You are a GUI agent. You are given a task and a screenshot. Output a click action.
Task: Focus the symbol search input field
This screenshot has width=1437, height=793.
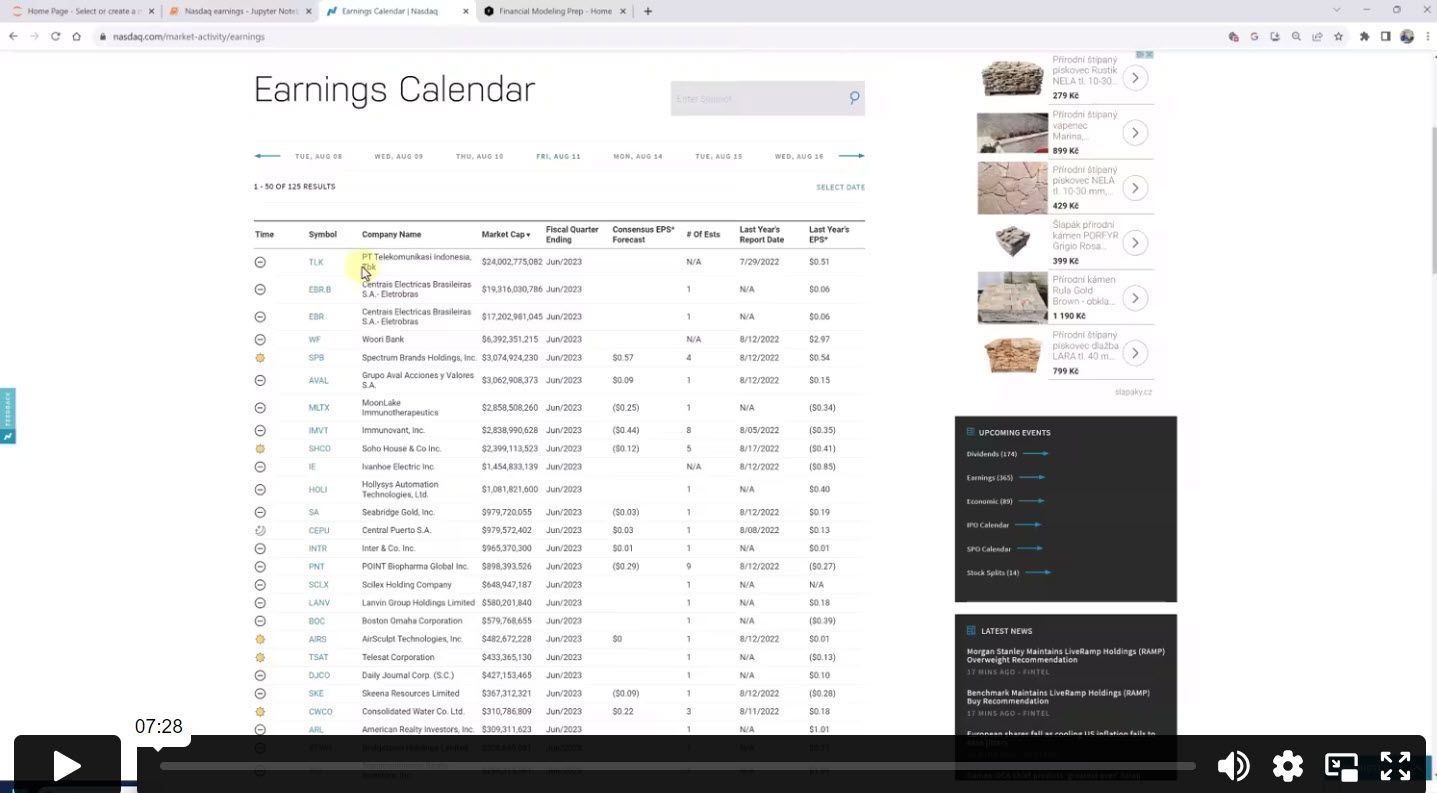click(x=759, y=98)
